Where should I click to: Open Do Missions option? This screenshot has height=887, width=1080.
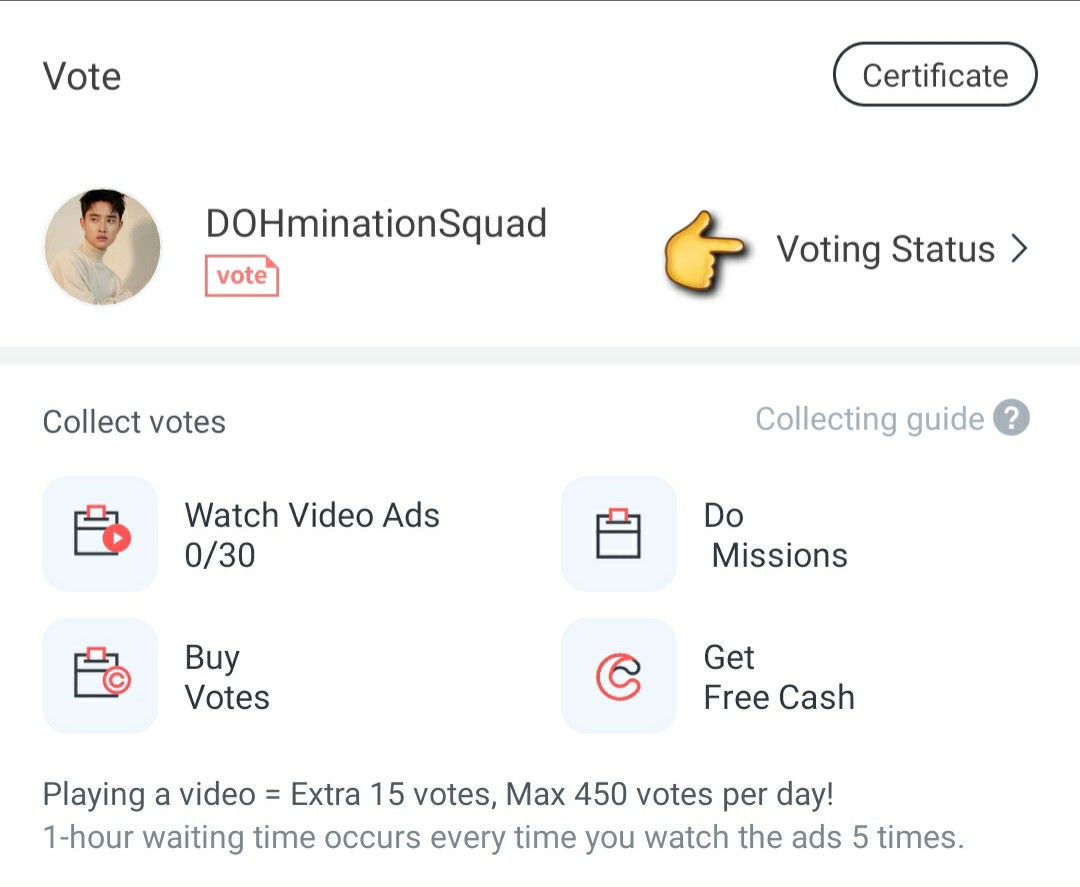[x=776, y=535]
